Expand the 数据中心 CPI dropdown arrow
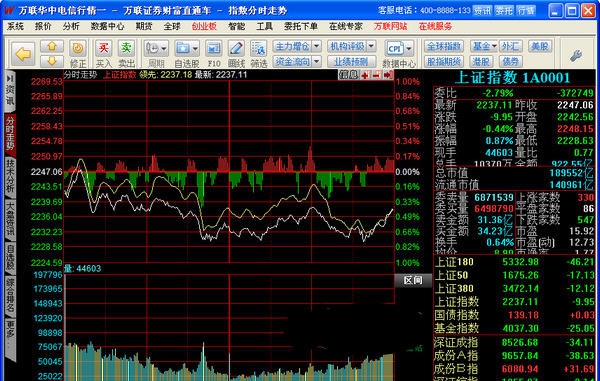This screenshot has width=600, height=381. pos(409,48)
